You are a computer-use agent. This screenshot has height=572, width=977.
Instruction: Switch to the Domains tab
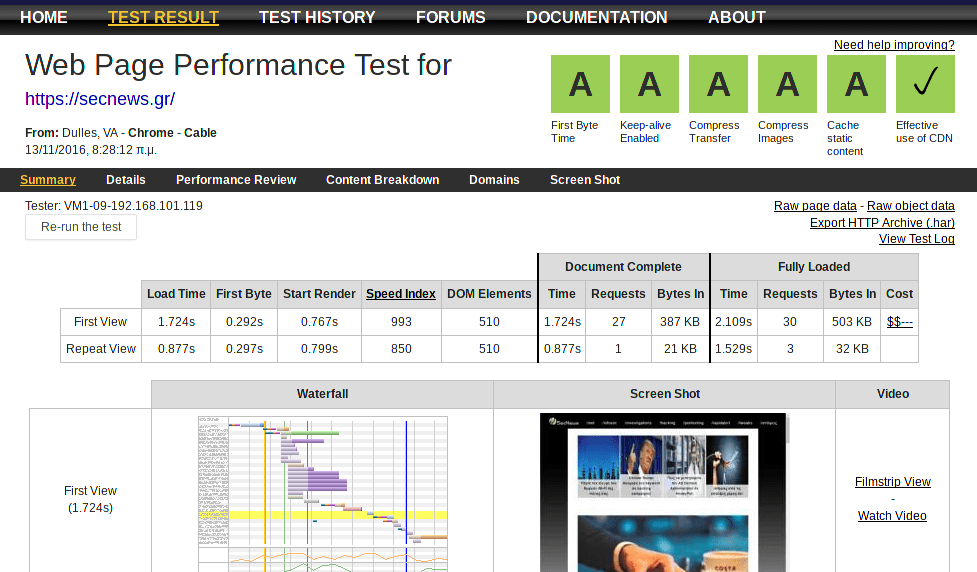494,179
